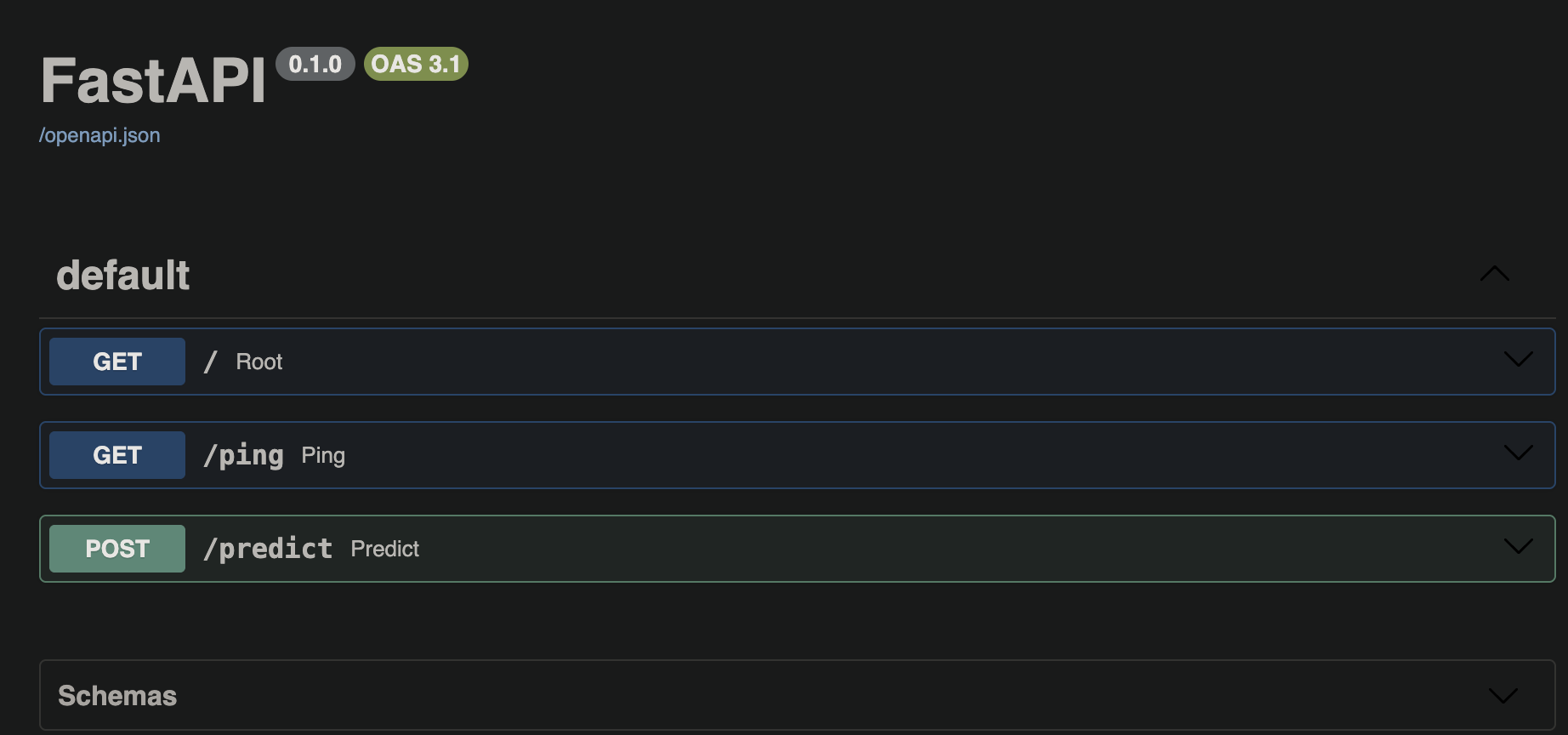Open the /openapi.json link
The width and height of the screenshot is (1568, 735).
coord(99,135)
